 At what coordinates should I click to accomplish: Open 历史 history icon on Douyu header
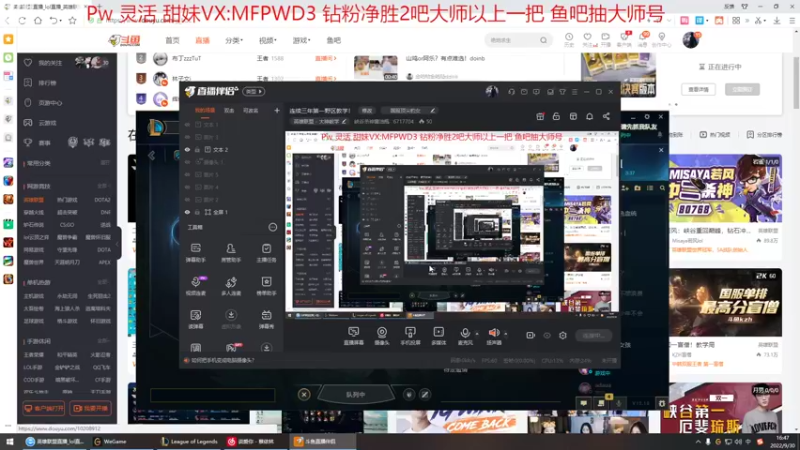[569, 40]
